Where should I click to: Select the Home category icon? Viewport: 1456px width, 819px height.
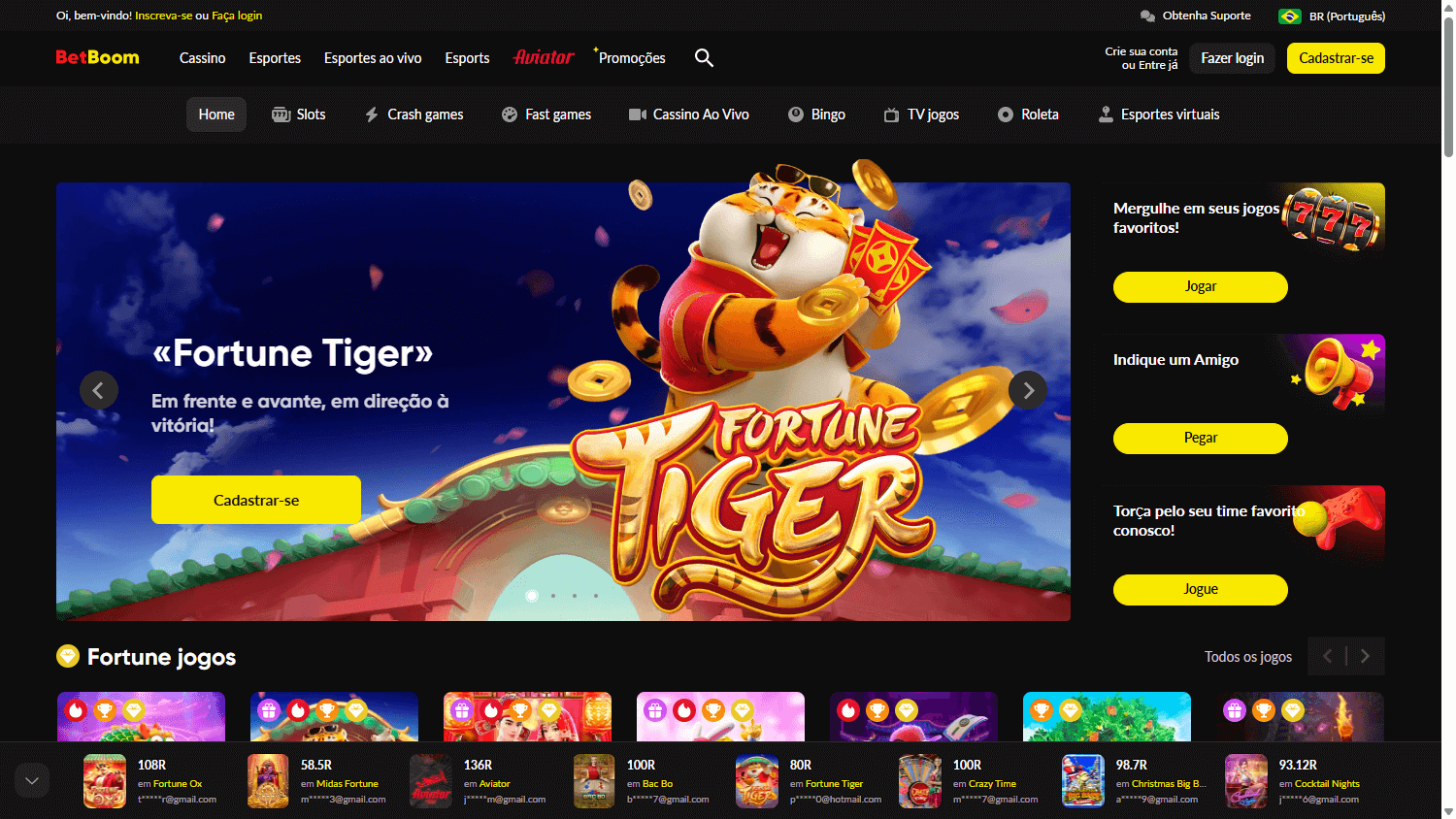click(x=215, y=114)
